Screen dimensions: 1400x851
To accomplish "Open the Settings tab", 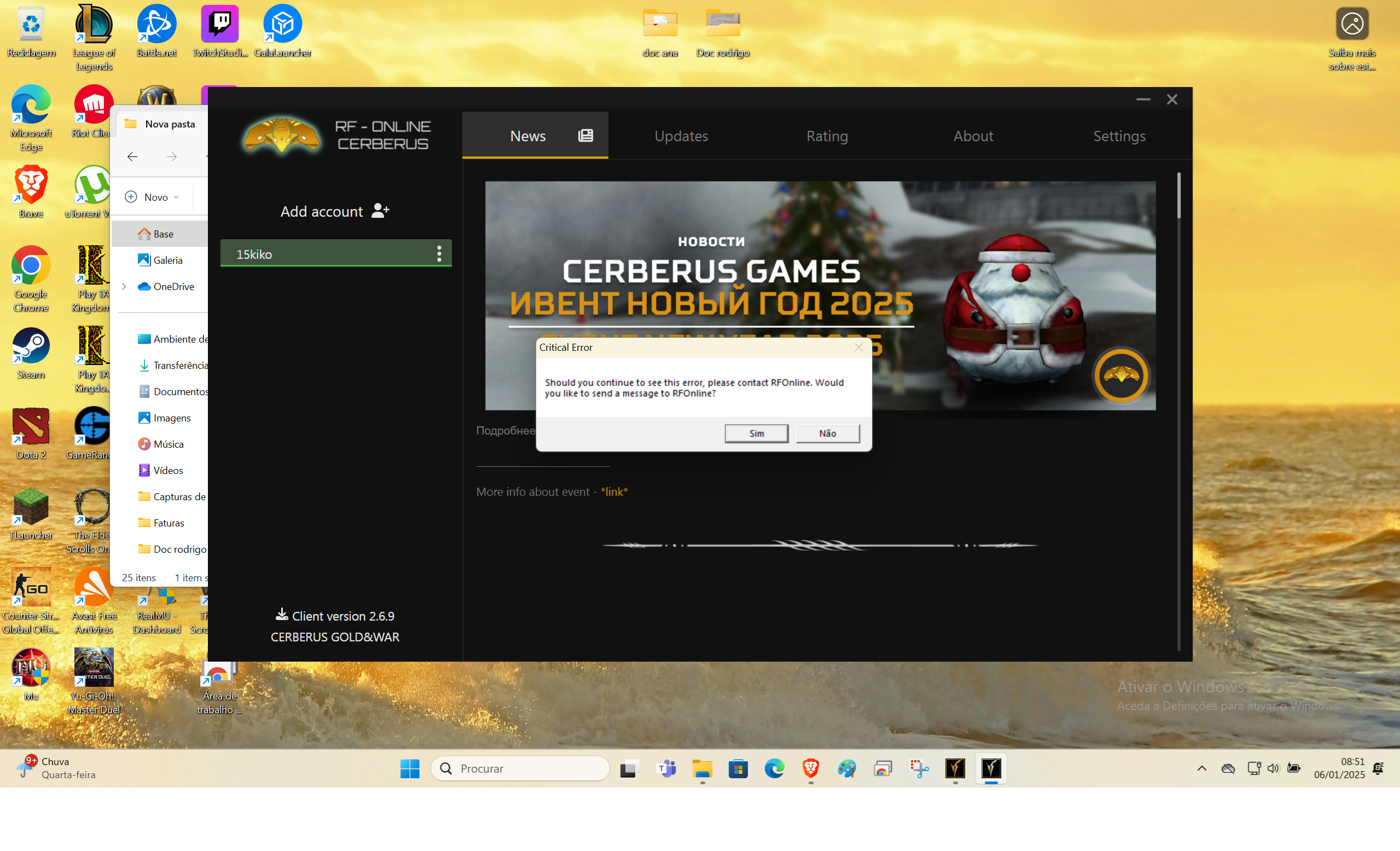I will pyautogui.click(x=1119, y=135).
